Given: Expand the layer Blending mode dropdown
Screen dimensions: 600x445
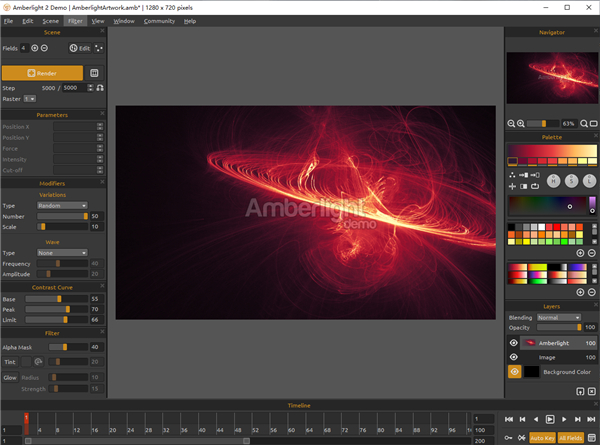Looking at the screenshot, I should click(558, 317).
